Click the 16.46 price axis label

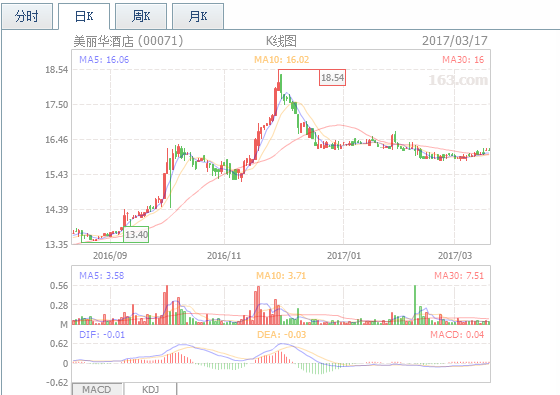coord(56,140)
